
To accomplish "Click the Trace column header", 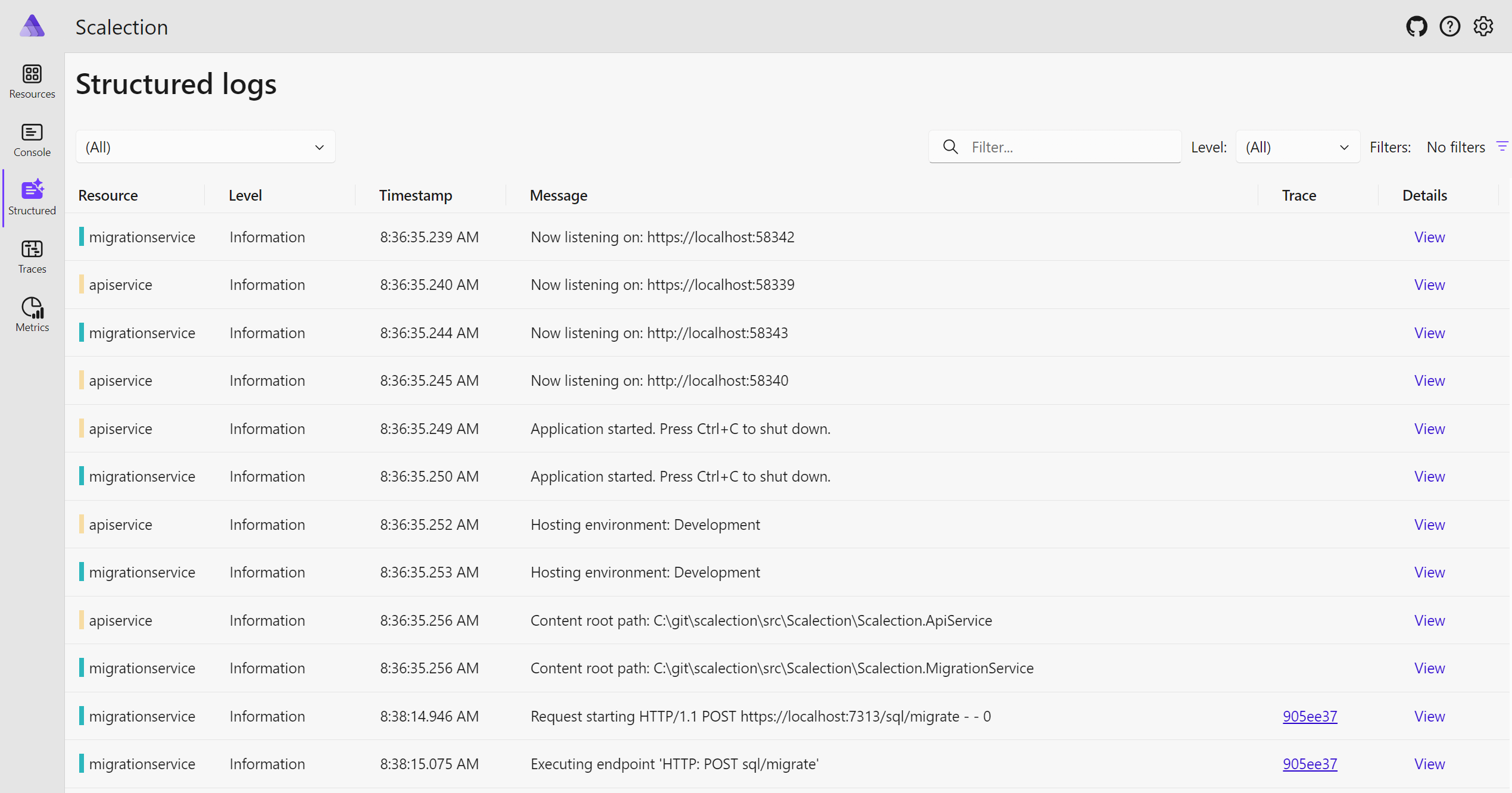I will (1299, 195).
